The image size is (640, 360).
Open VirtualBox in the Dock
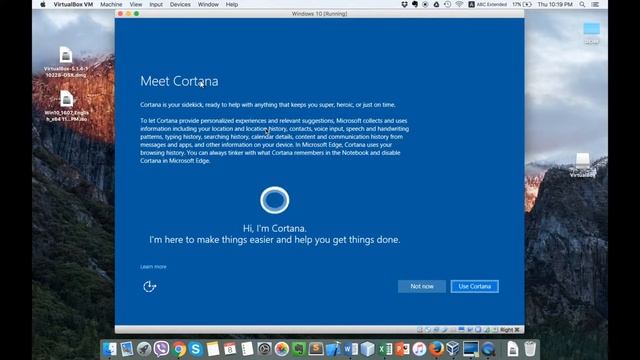tap(453, 349)
